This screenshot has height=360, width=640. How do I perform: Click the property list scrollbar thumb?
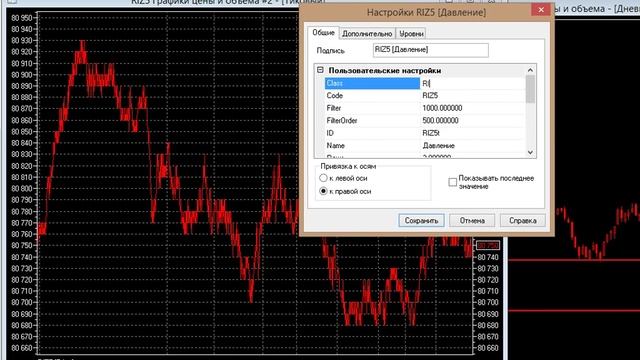tap(530, 89)
